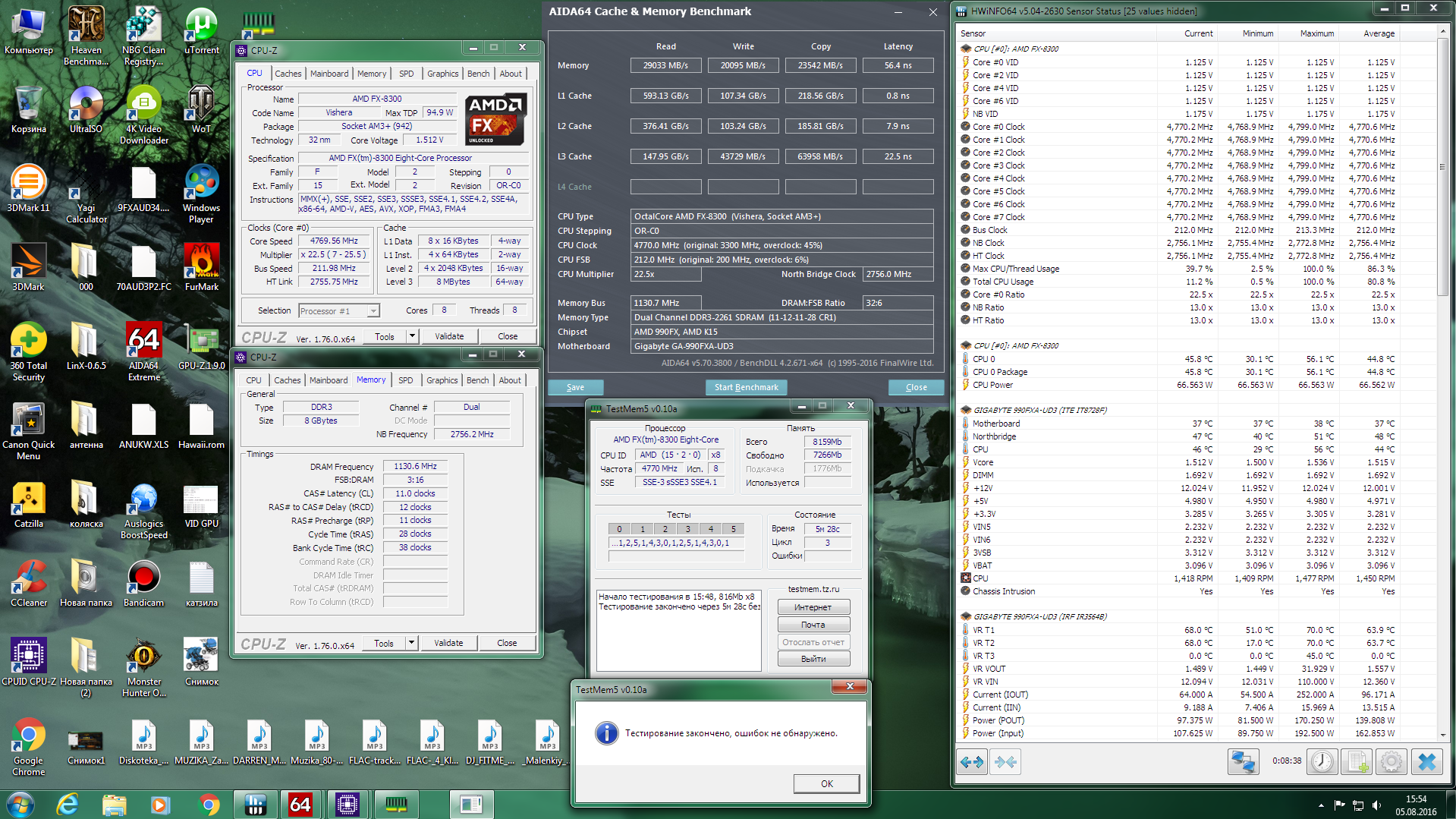Image resolution: width=1456 pixels, height=819 pixels.
Task: Reset HWiNFO timer with clock icon
Action: 1322,761
